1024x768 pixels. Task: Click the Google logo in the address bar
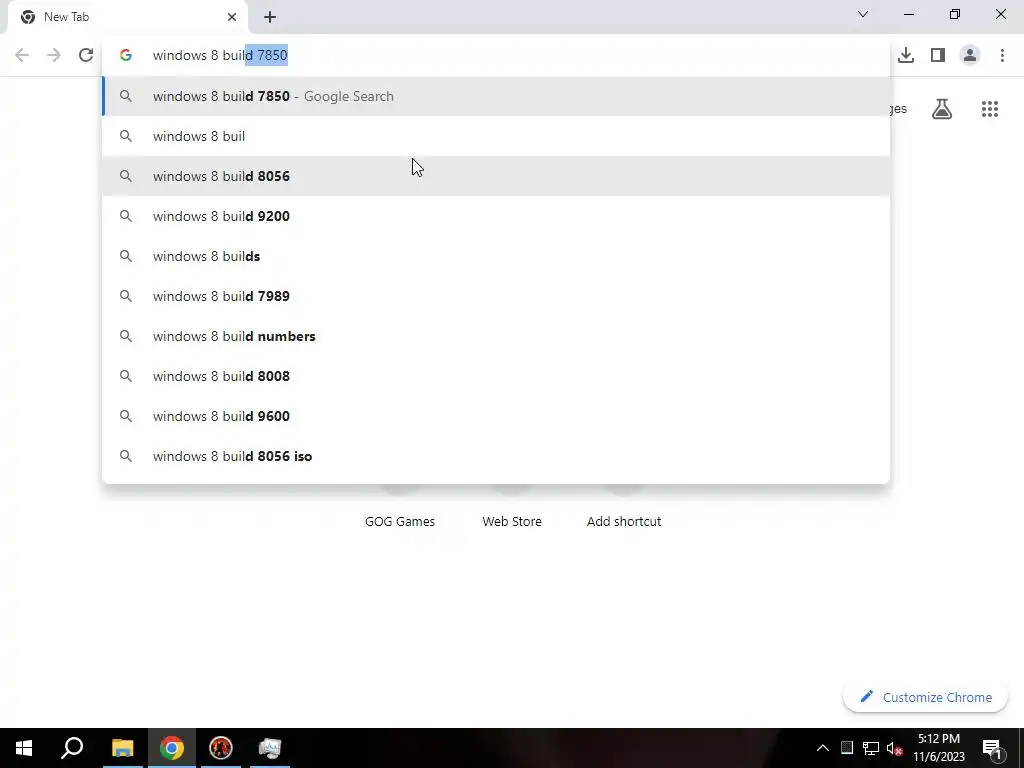[x=126, y=55]
